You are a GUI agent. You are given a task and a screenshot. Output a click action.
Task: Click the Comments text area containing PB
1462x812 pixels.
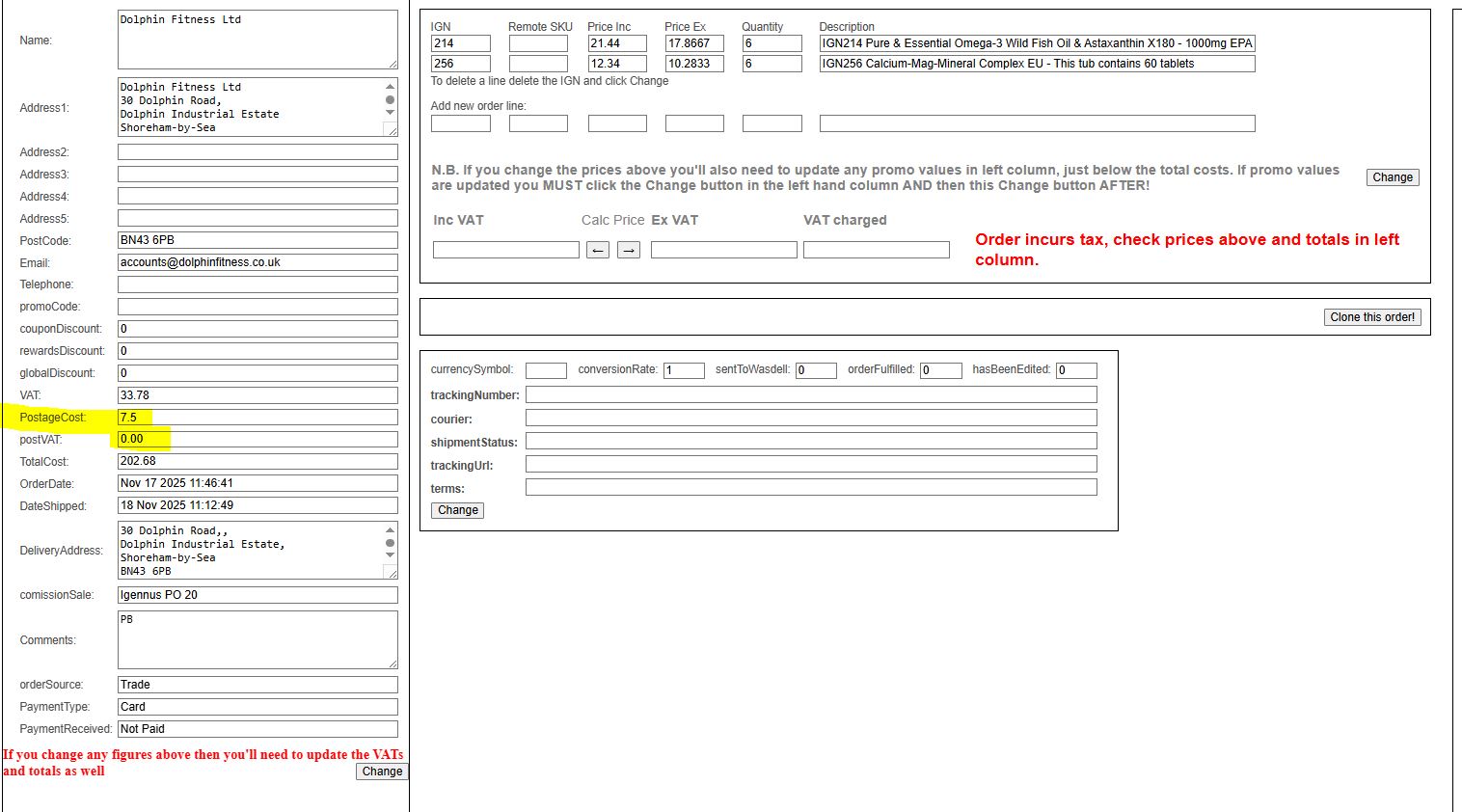tap(257, 639)
